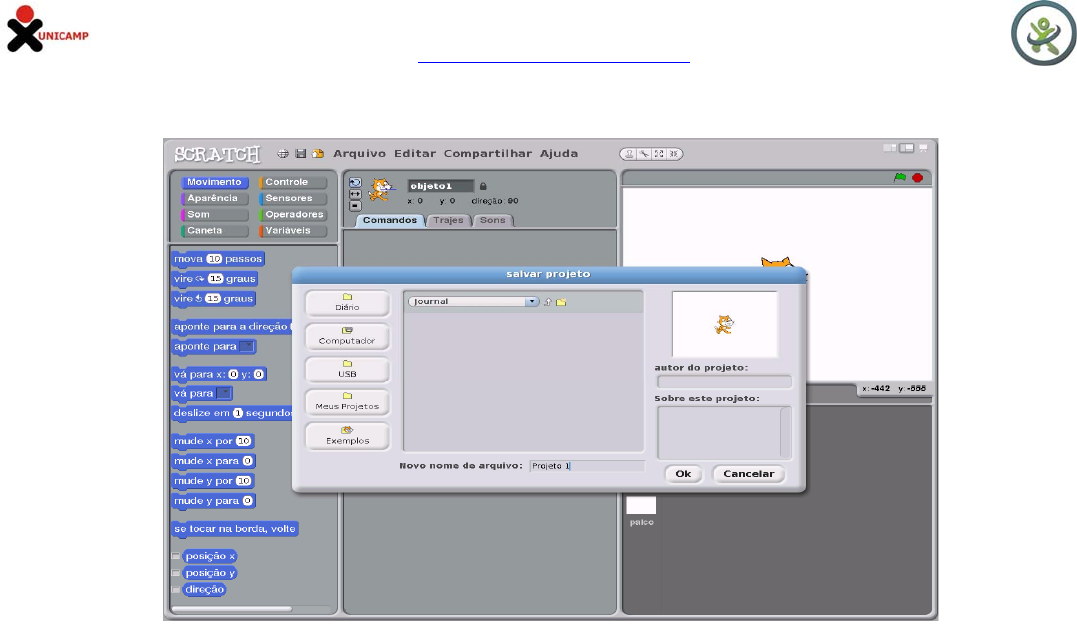Click the 'mova 10 passos' block

(218, 259)
